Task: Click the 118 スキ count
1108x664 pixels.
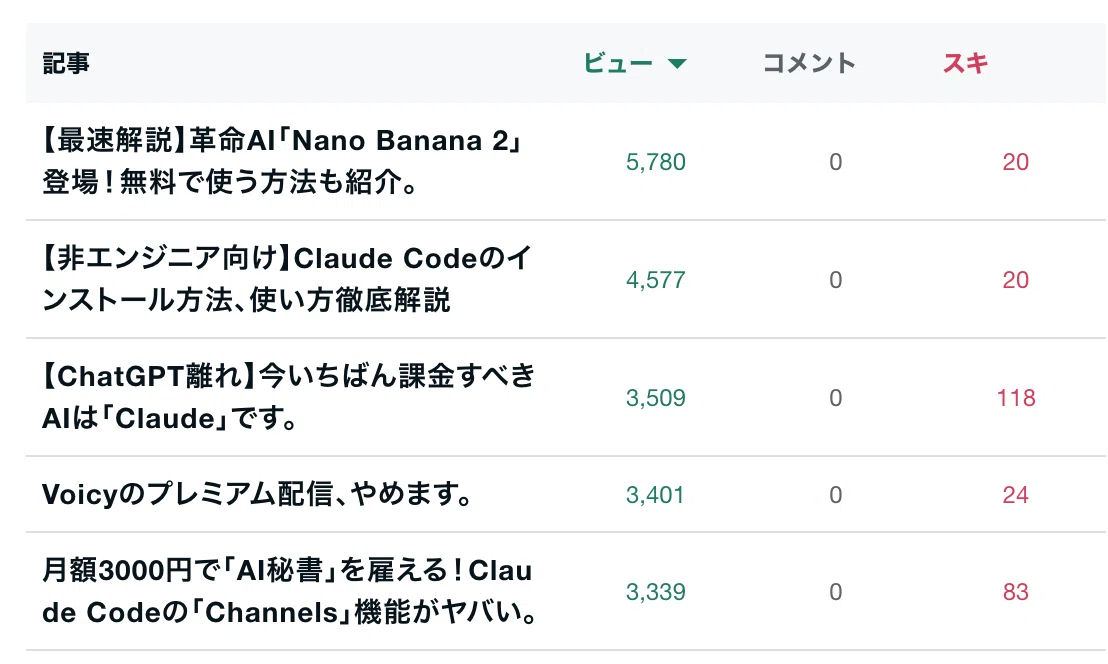Action: pyautogui.click(x=1016, y=398)
